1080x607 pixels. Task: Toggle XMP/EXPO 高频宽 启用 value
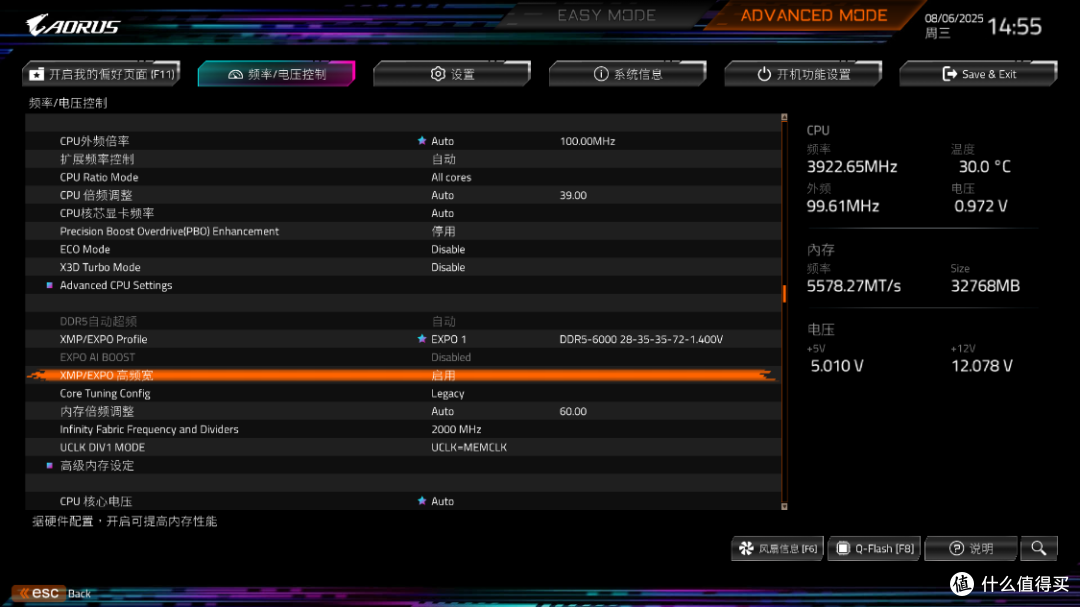click(444, 375)
